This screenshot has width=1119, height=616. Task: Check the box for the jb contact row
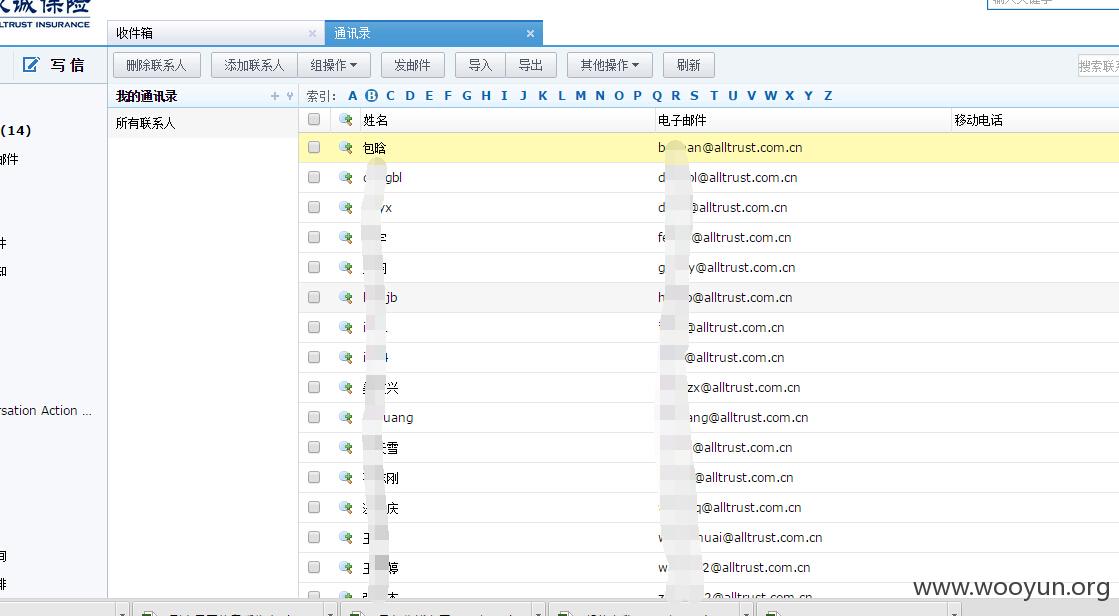pyautogui.click(x=314, y=297)
